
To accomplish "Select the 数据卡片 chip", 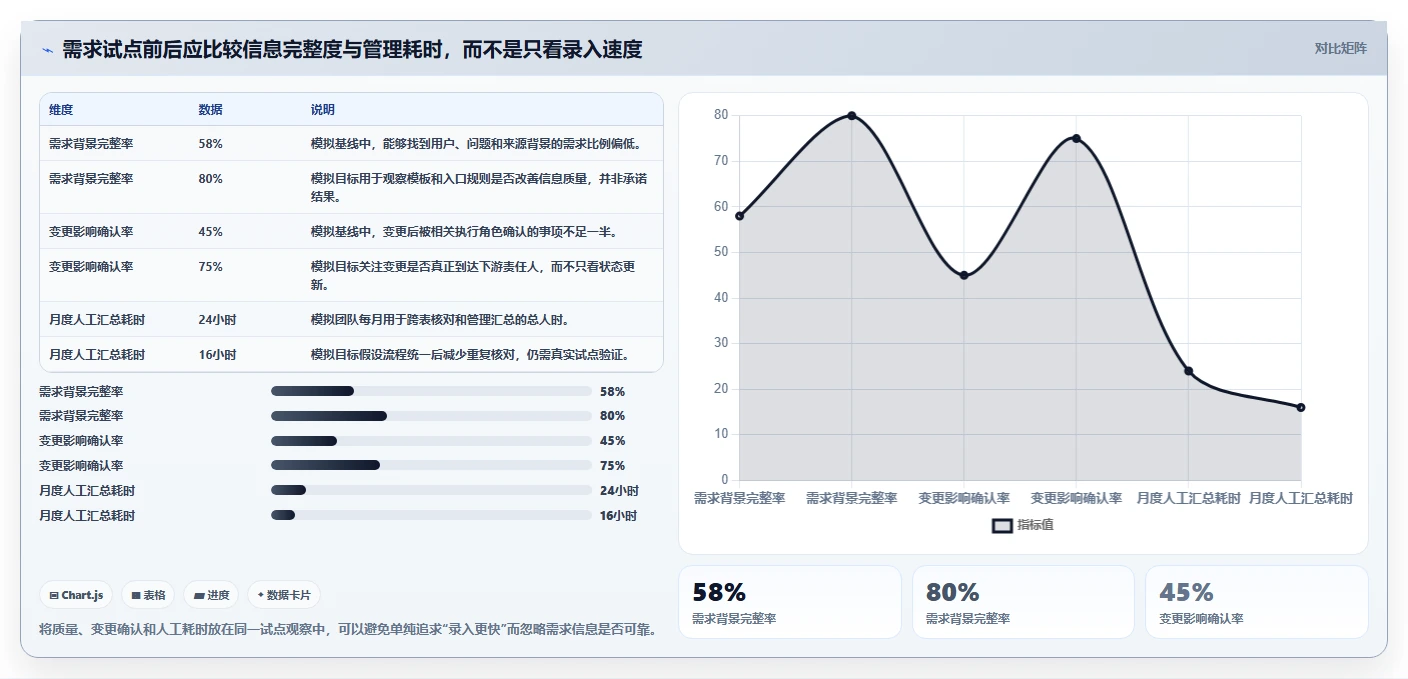I will pos(284,595).
